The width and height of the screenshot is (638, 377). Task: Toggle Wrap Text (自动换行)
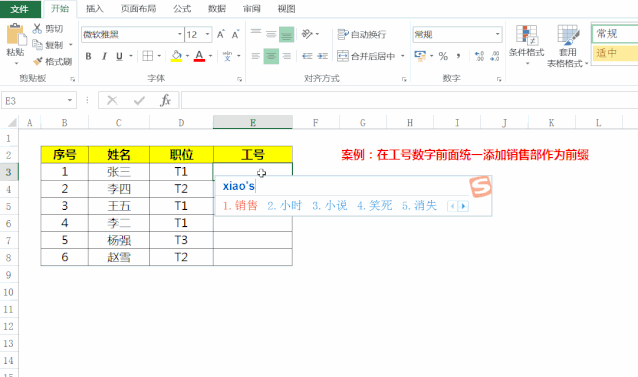coord(362,35)
